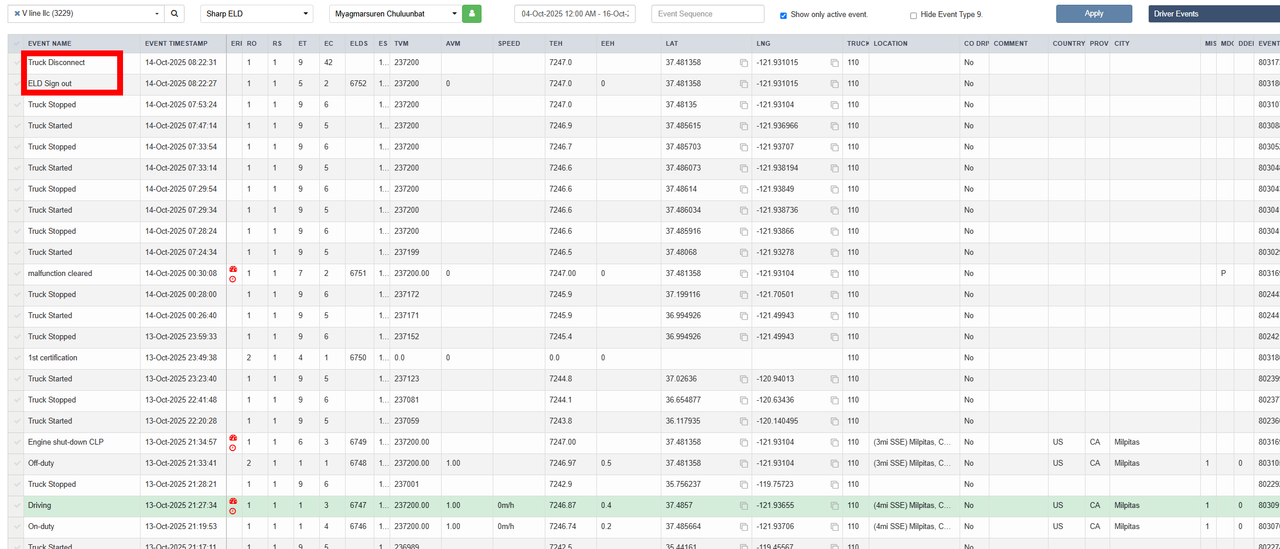Click EC value 42 in Truck Disconnect row
The image size is (1280, 549).
(328, 63)
